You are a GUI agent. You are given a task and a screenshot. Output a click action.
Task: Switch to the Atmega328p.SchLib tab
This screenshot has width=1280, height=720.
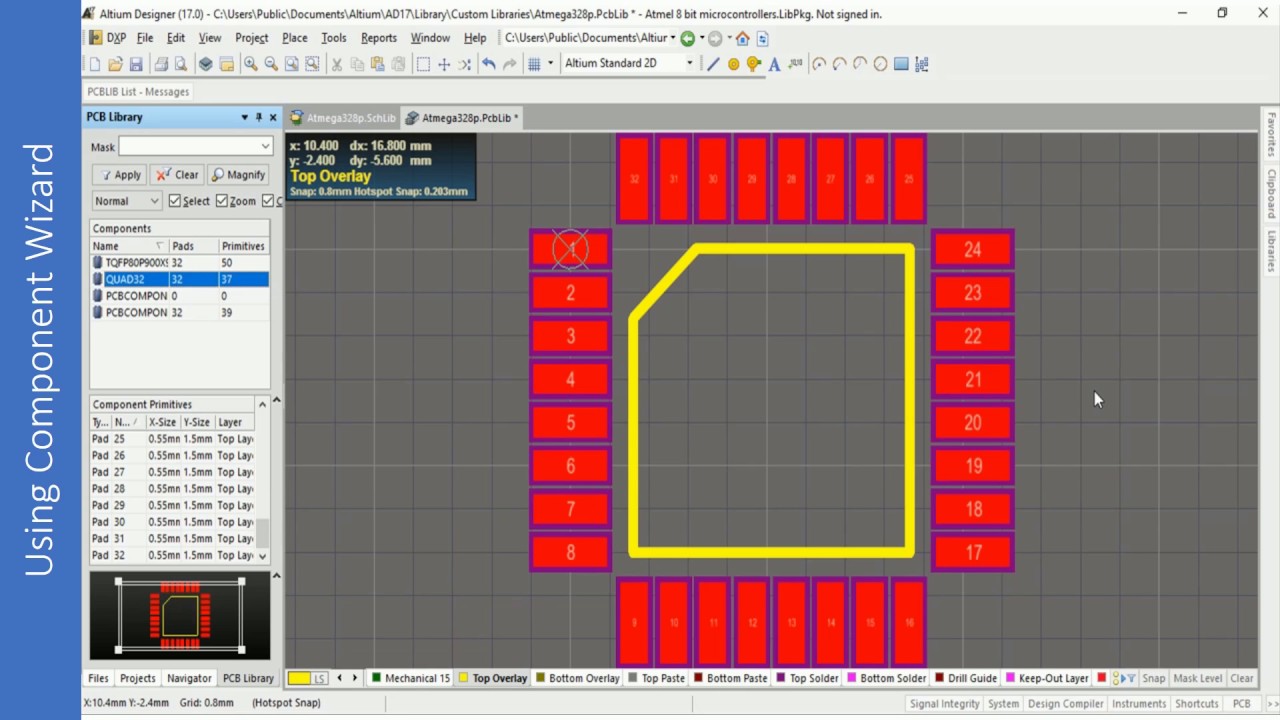(x=343, y=118)
